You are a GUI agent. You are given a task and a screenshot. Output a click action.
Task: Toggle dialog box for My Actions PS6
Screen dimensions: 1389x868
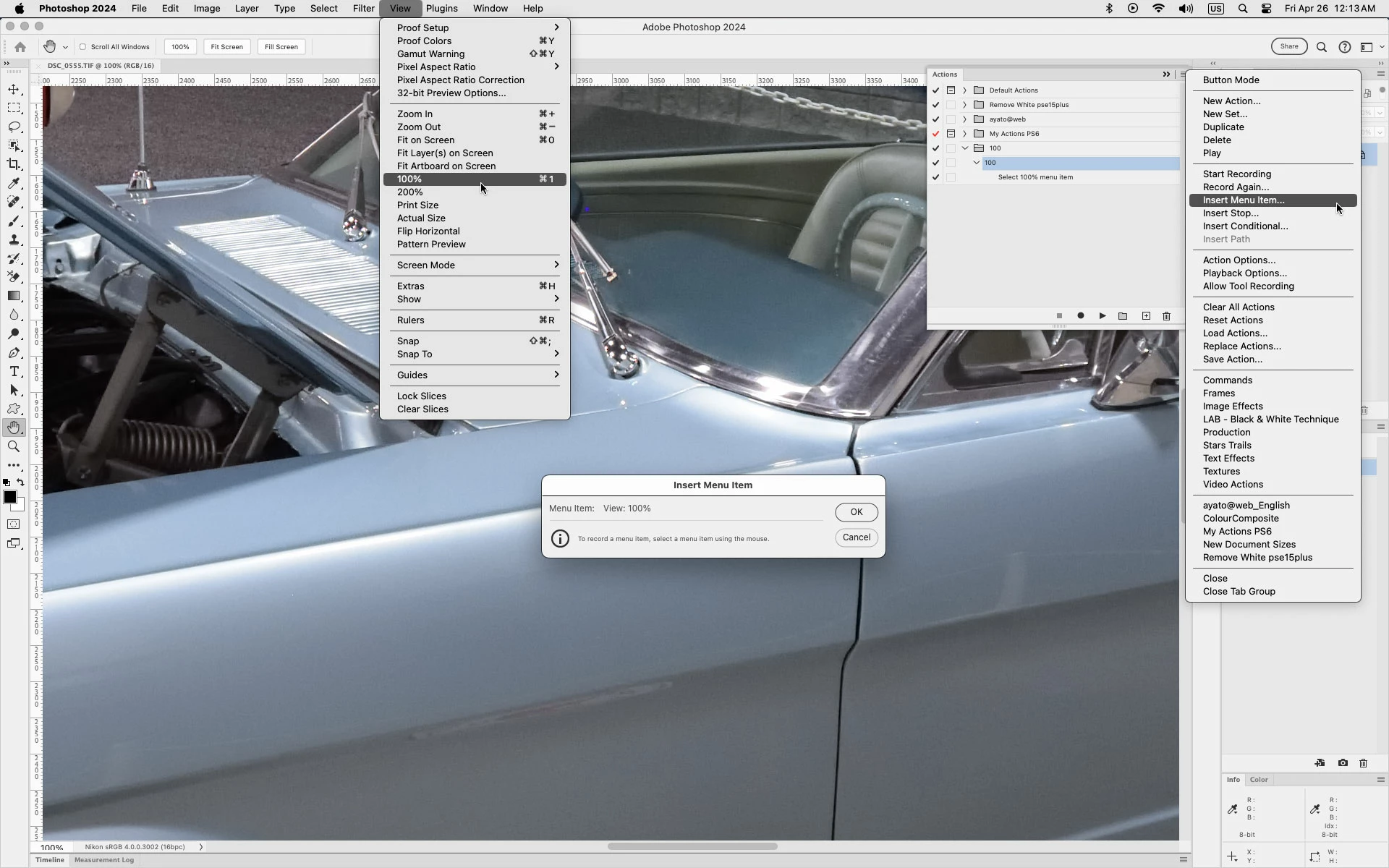click(x=951, y=134)
